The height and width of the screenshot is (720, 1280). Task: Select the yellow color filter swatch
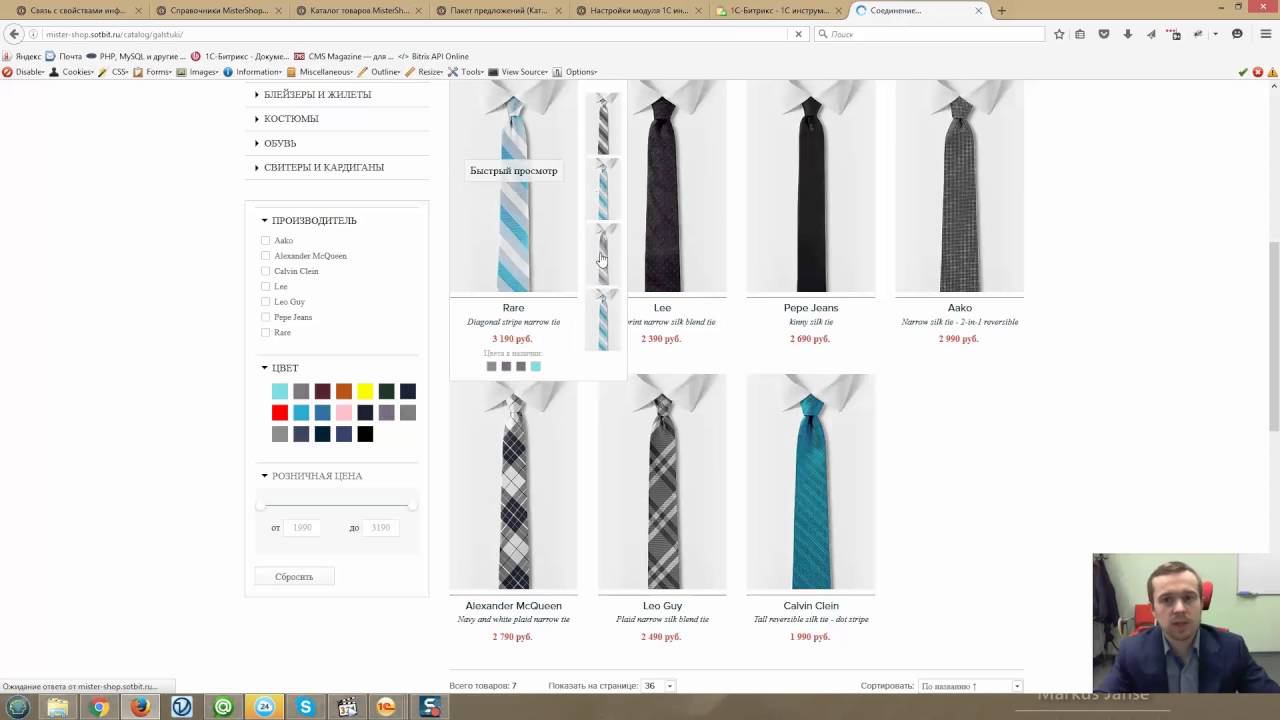(x=365, y=391)
